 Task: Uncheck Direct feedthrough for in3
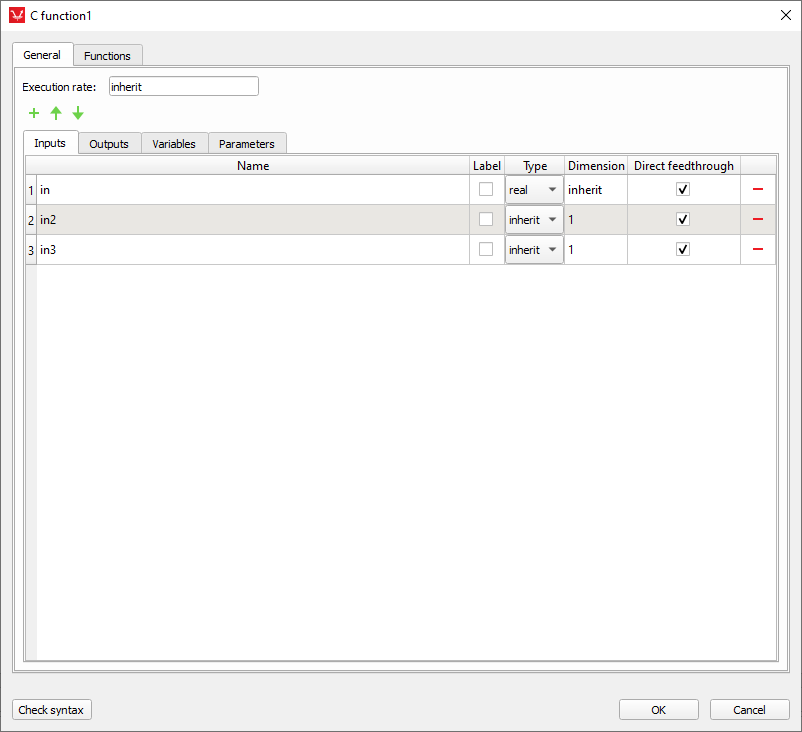[x=683, y=249]
